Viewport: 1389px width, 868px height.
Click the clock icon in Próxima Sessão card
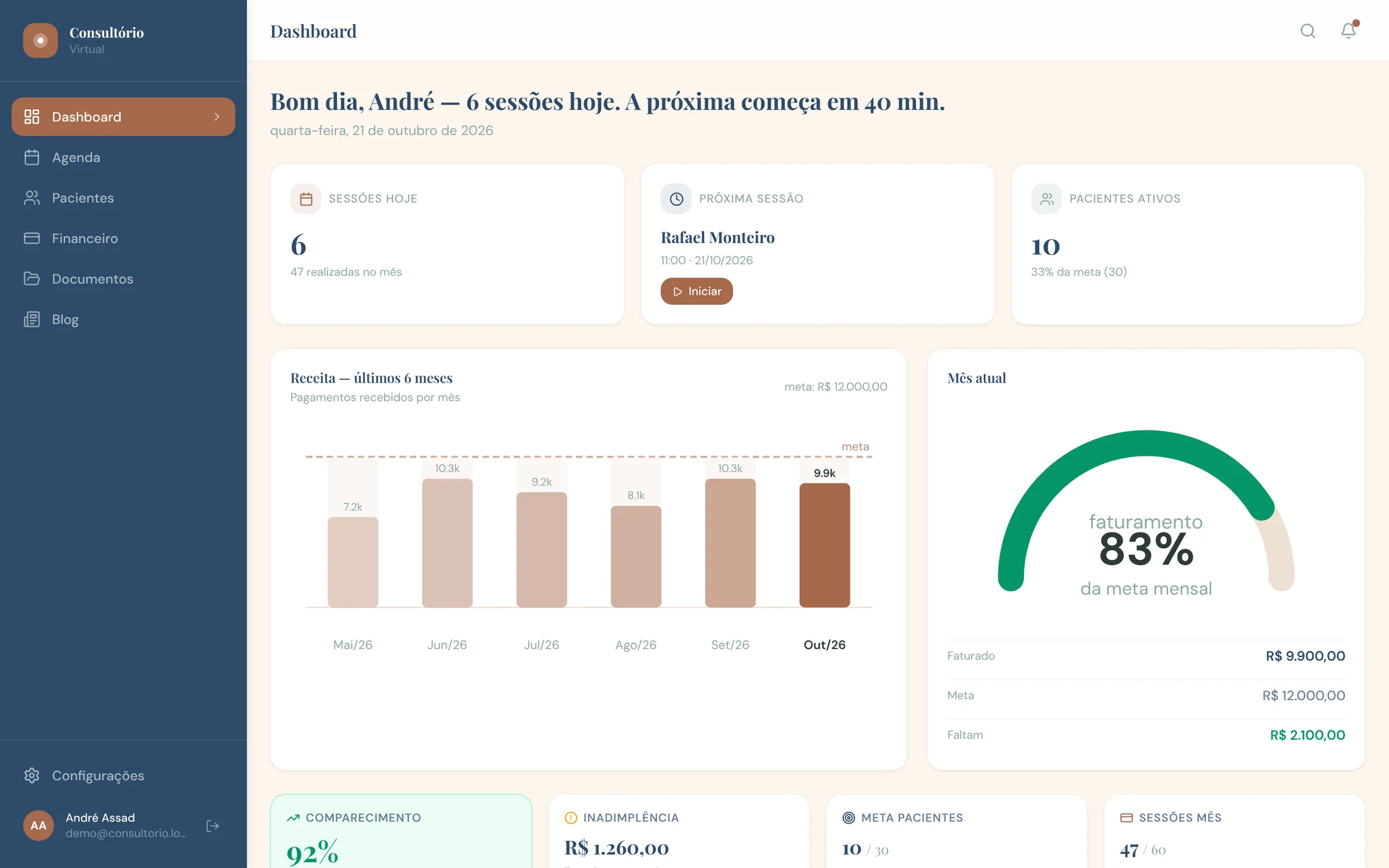pyautogui.click(x=676, y=199)
